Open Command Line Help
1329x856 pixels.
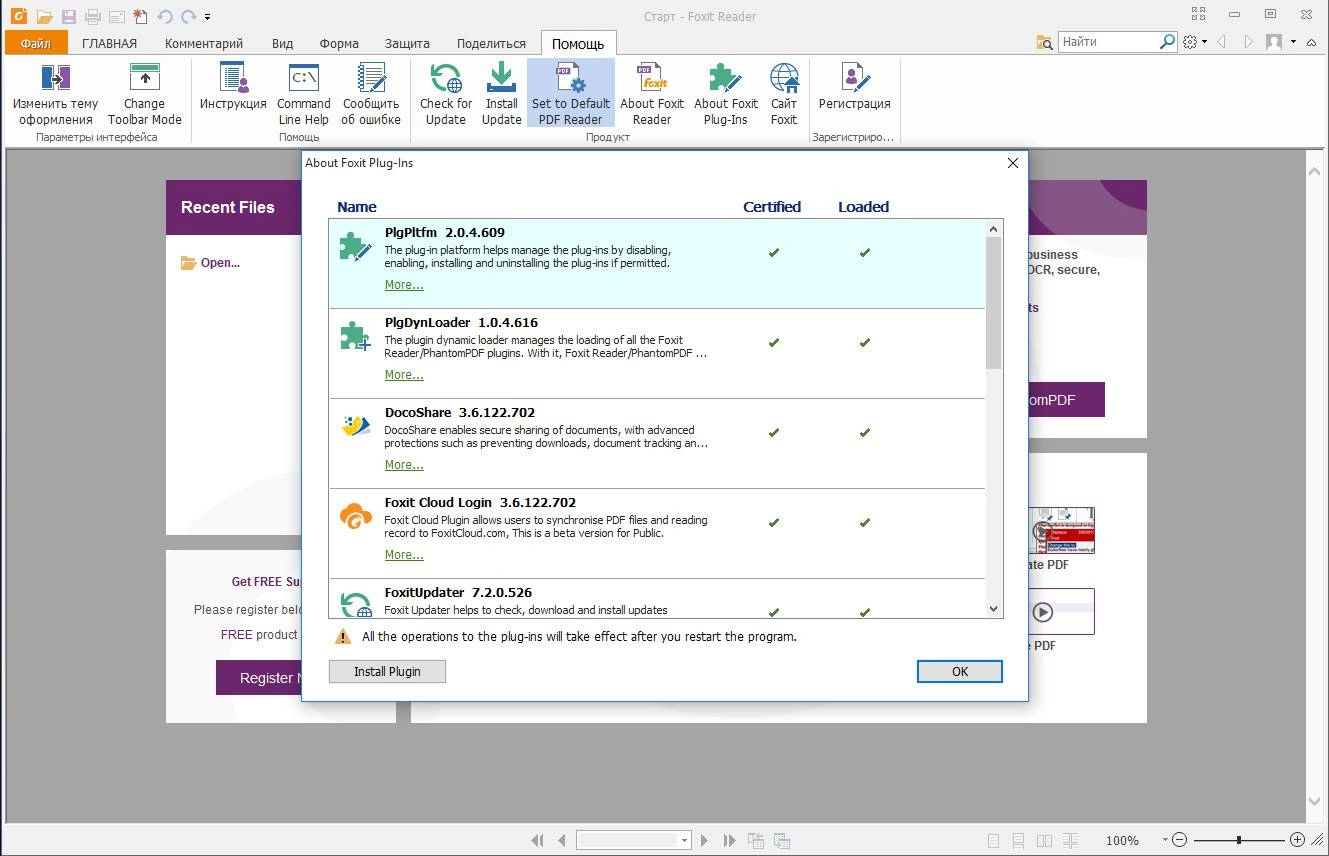[x=304, y=94]
